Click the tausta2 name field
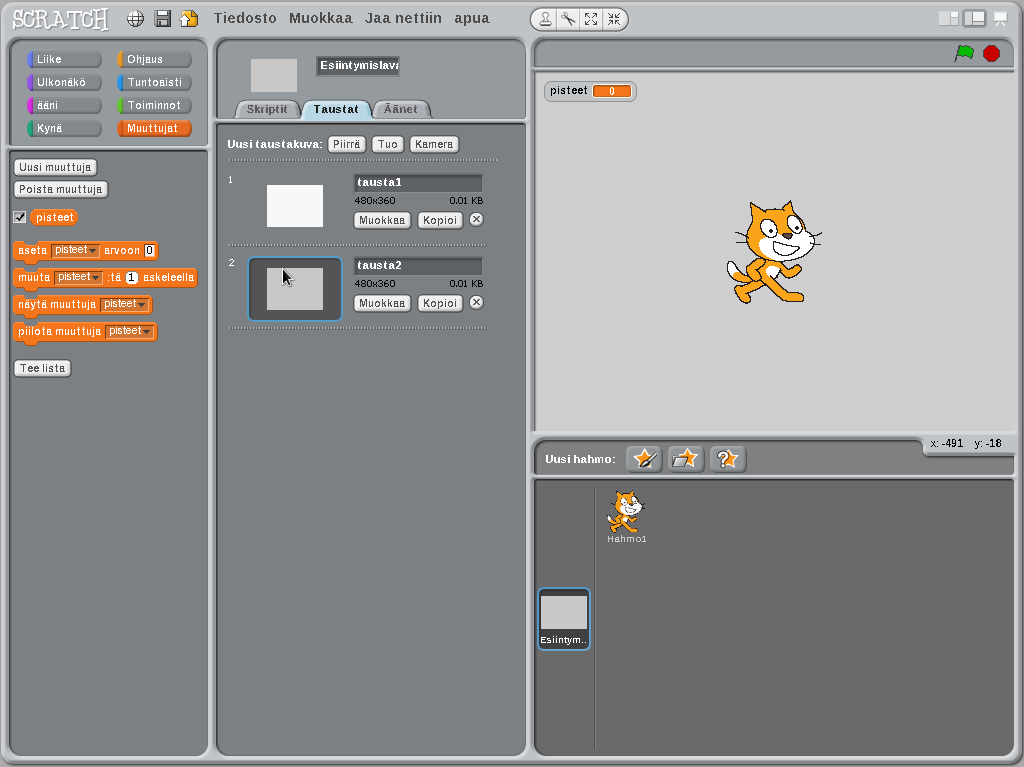Viewport: 1024px width, 767px height. click(418, 265)
